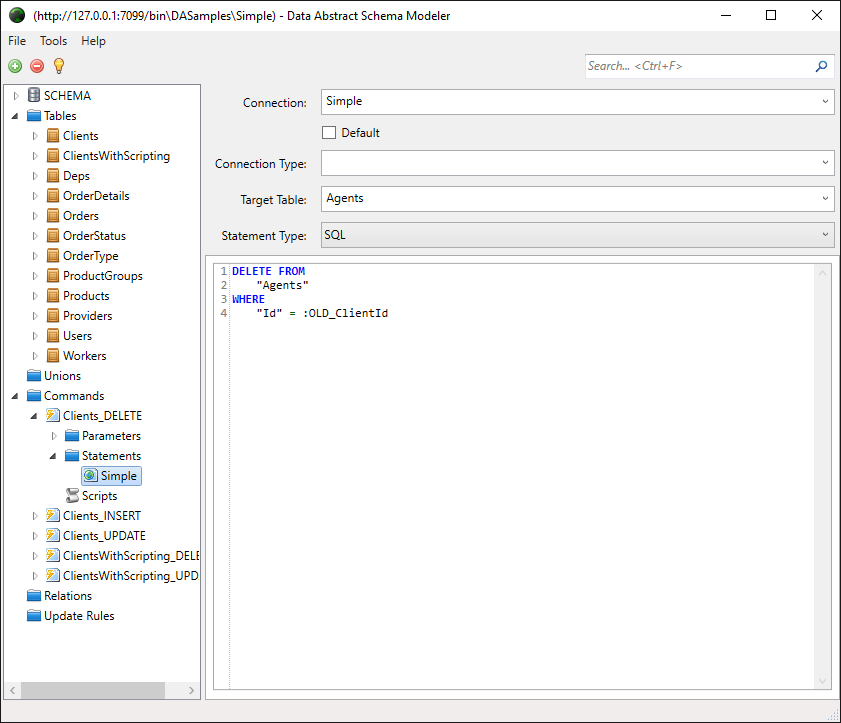Select the Scripts scroll icon node
Viewport: 841px width, 723px height.
click(72, 496)
